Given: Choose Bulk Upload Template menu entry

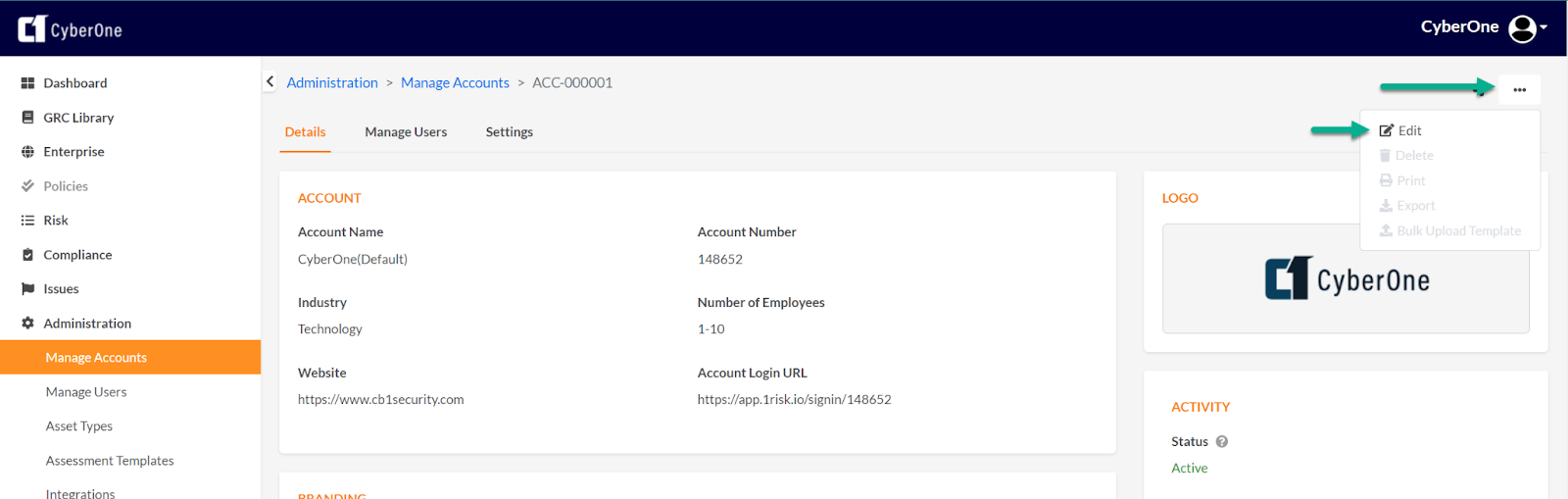Looking at the screenshot, I should tap(1449, 231).
